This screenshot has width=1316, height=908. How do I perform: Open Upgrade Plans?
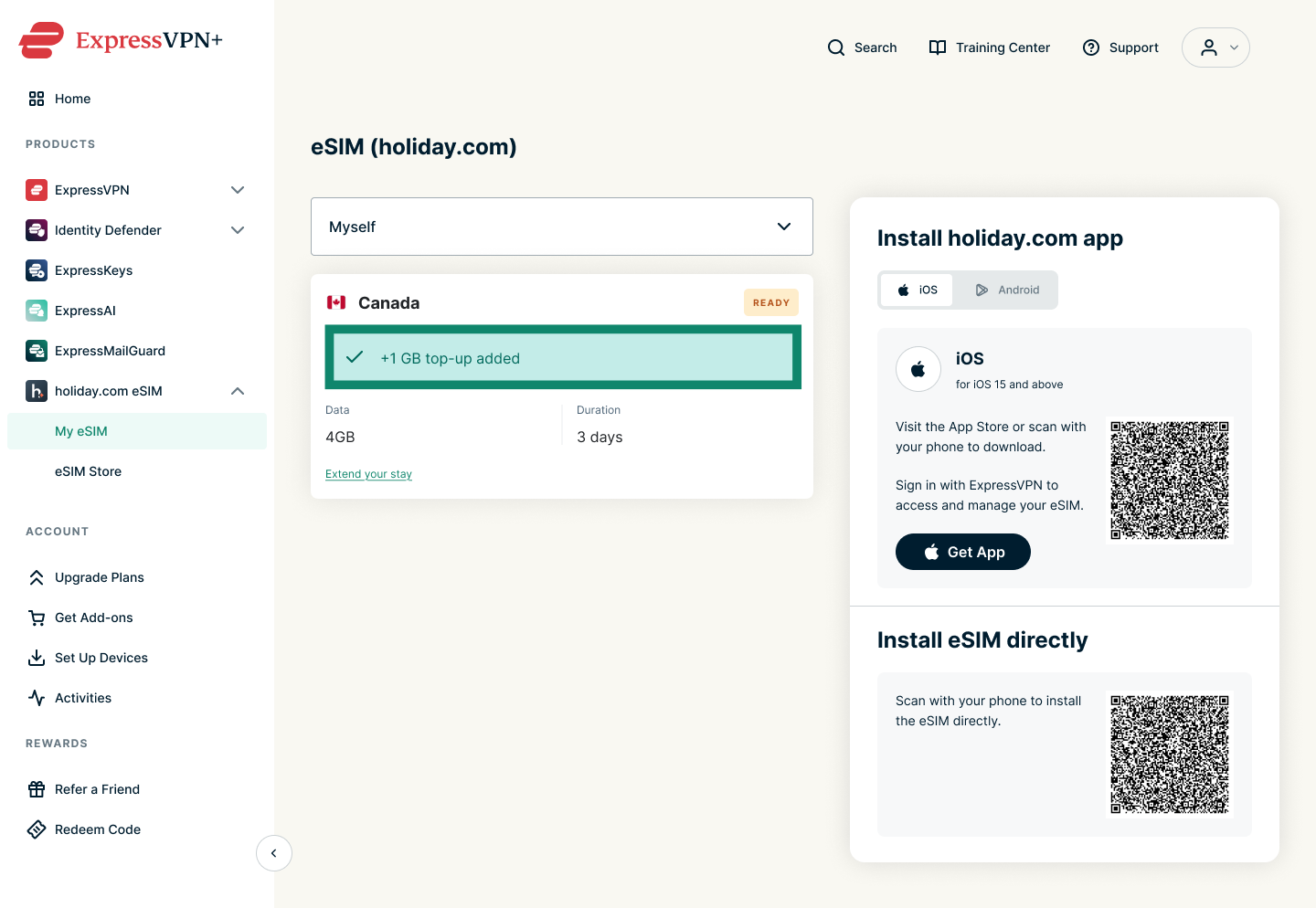[137, 577]
